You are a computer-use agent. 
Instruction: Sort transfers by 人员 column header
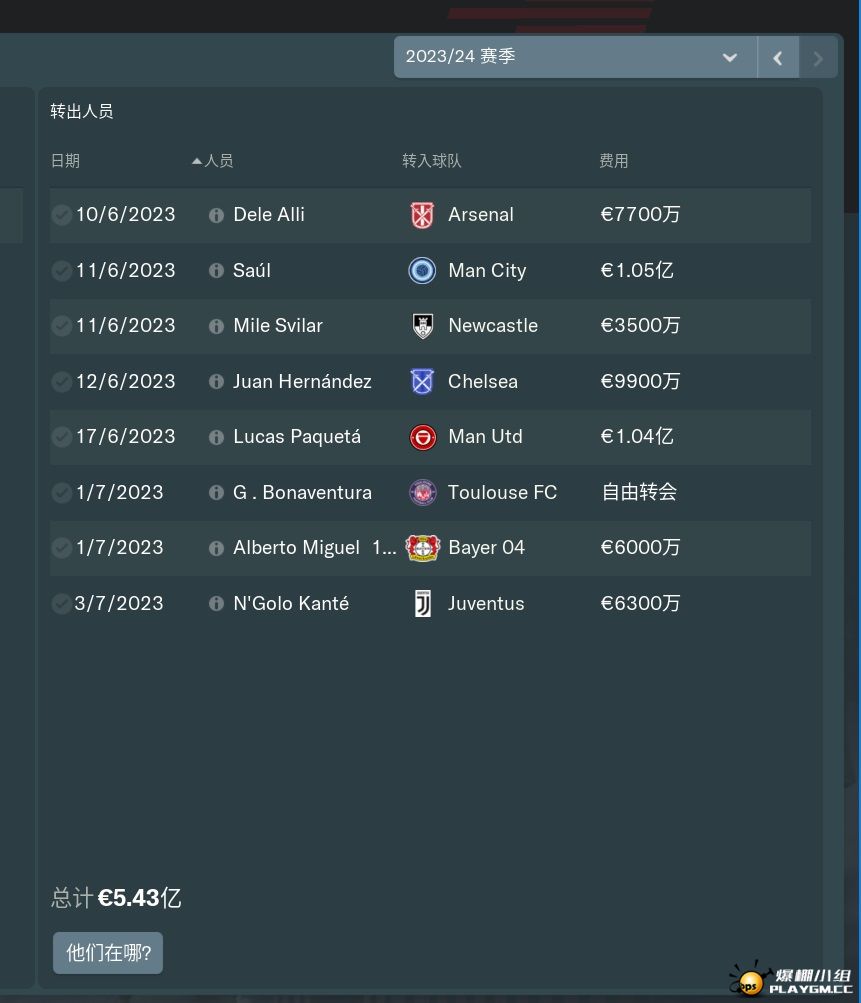218,161
